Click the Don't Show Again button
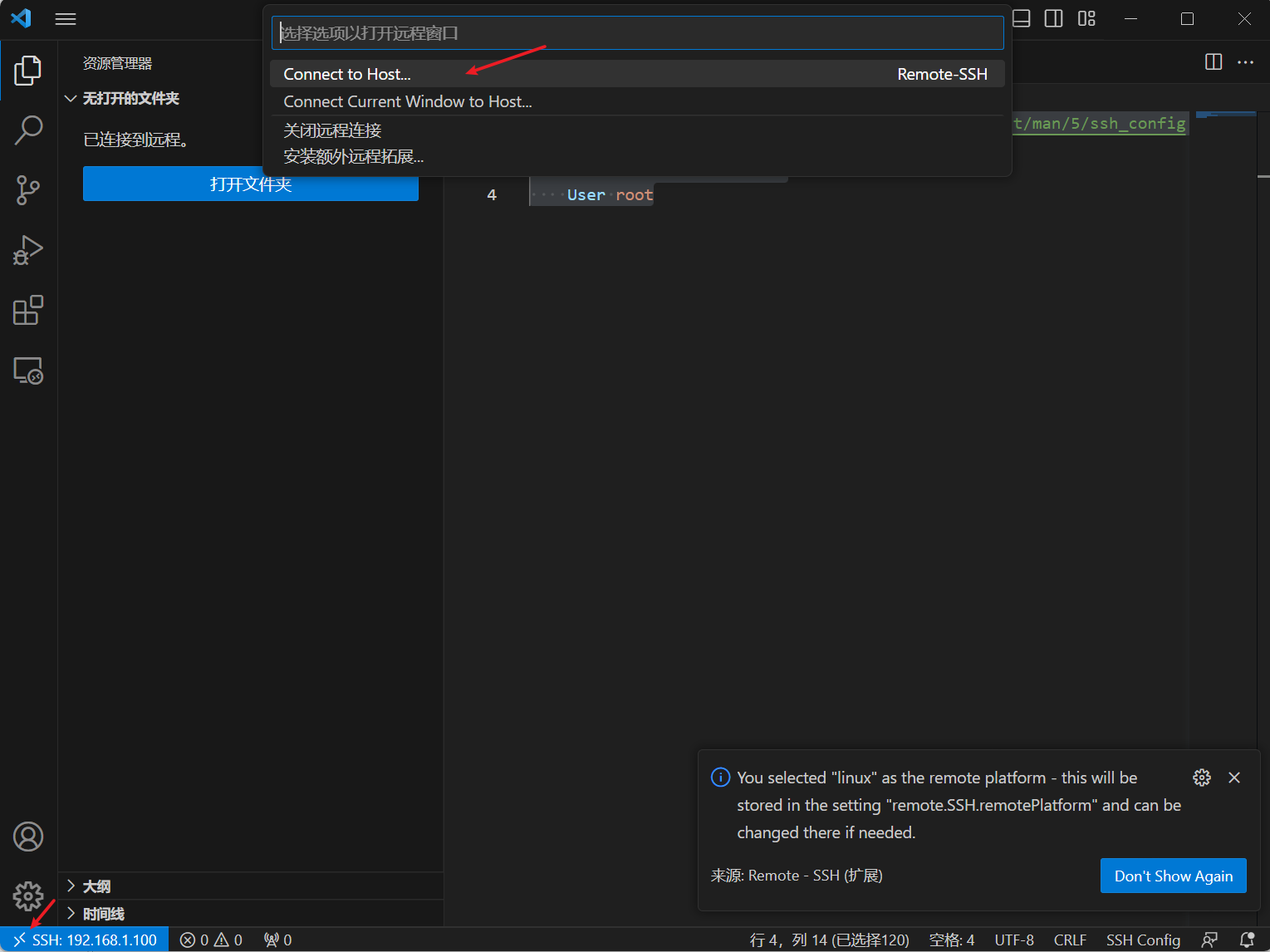This screenshot has width=1270, height=952. coord(1173,876)
